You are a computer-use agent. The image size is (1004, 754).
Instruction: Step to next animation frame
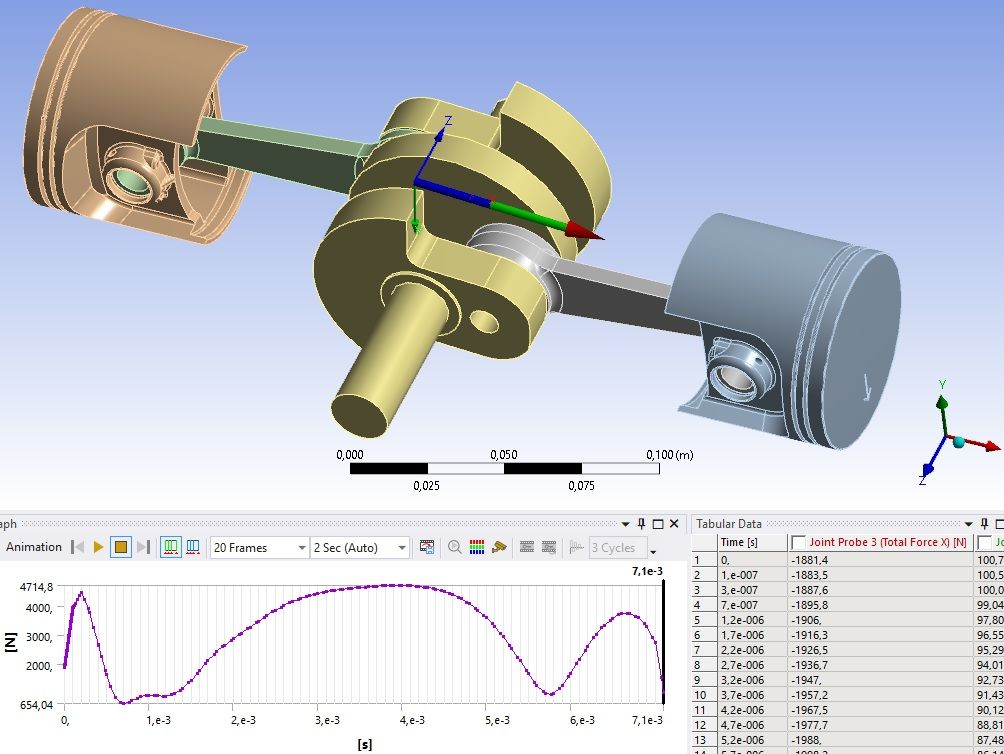tap(143, 547)
